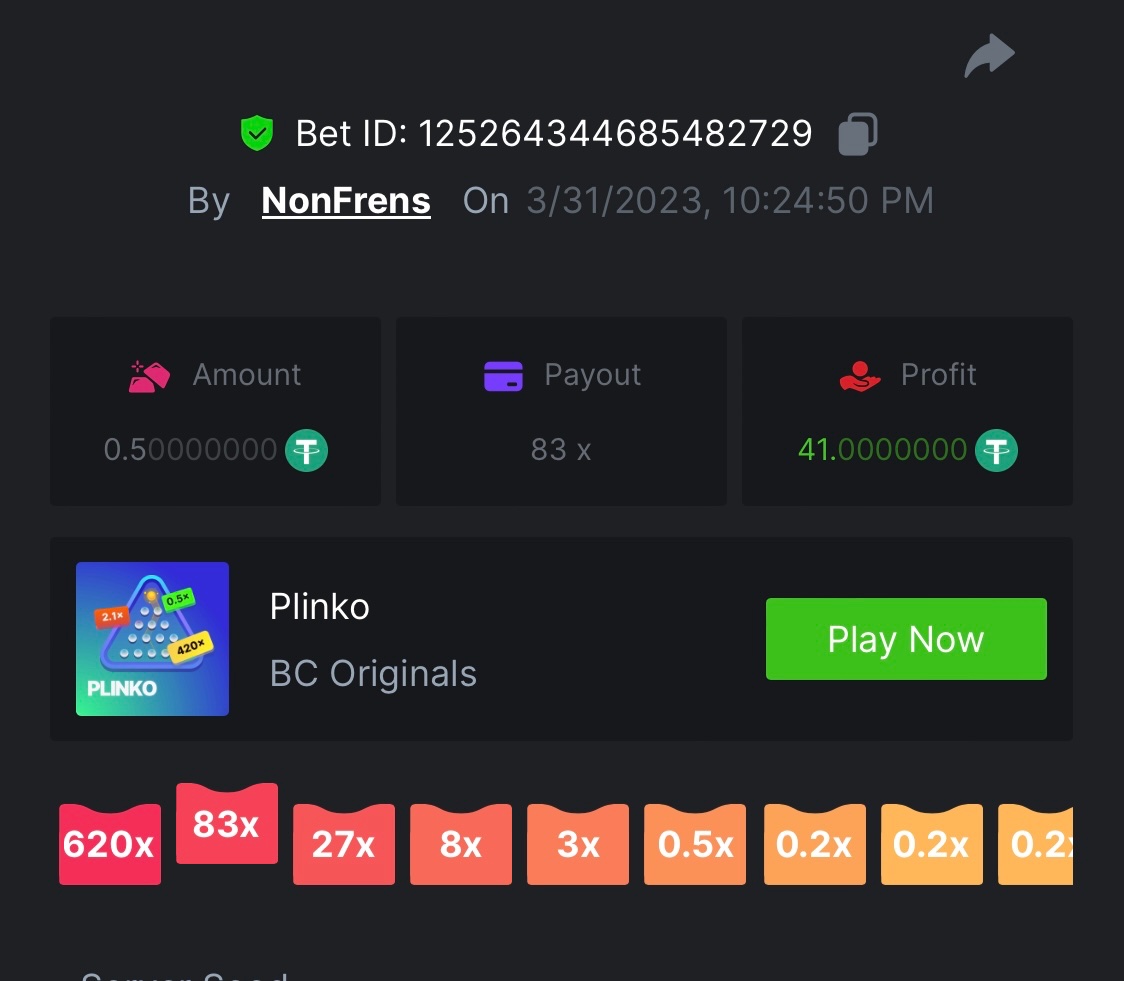Copy the Bet ID with copy icon
The width and height of the screenshot is (1124, 981).
tap(857, 133)
